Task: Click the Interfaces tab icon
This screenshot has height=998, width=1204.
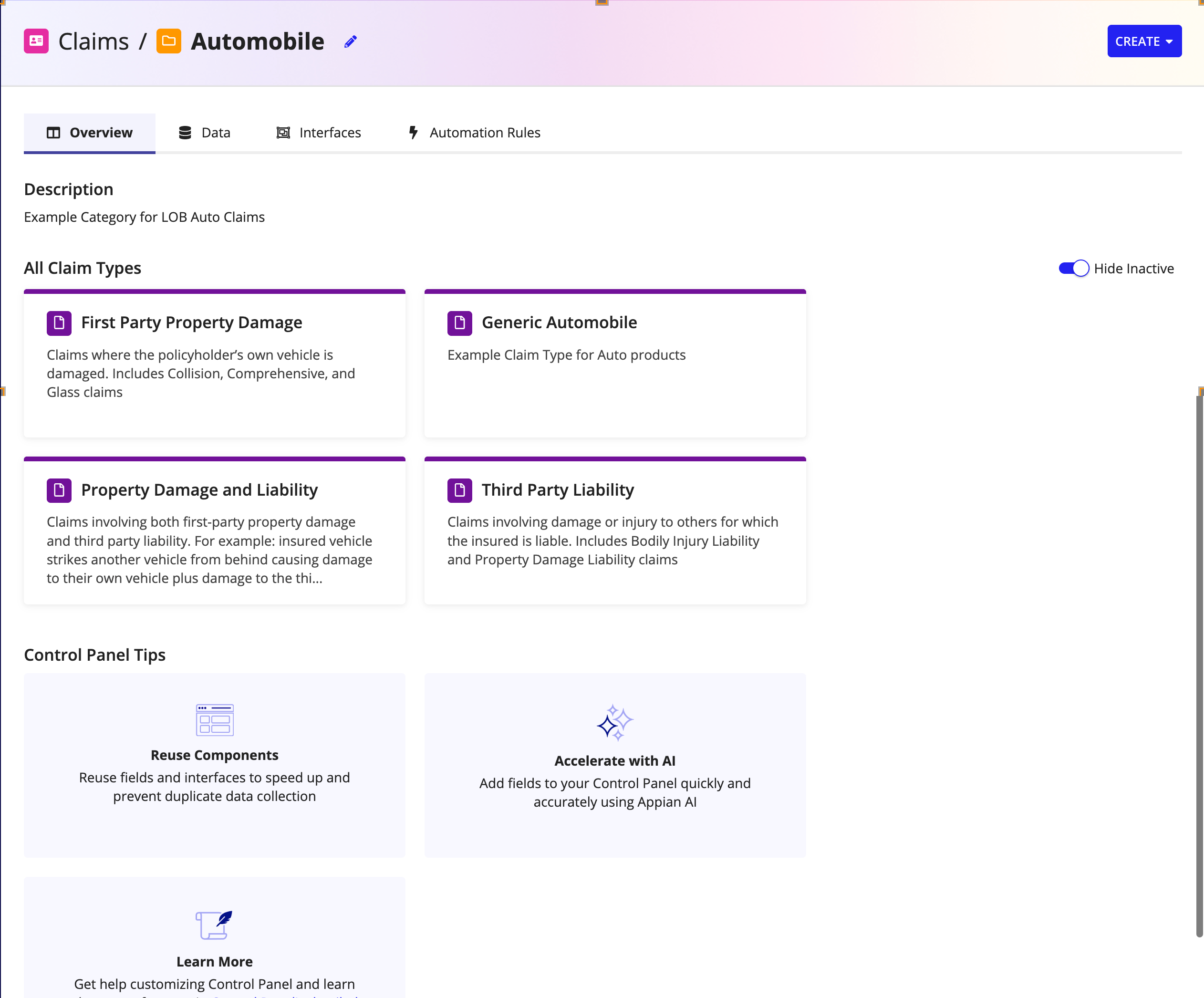Action: pos(283,133)
